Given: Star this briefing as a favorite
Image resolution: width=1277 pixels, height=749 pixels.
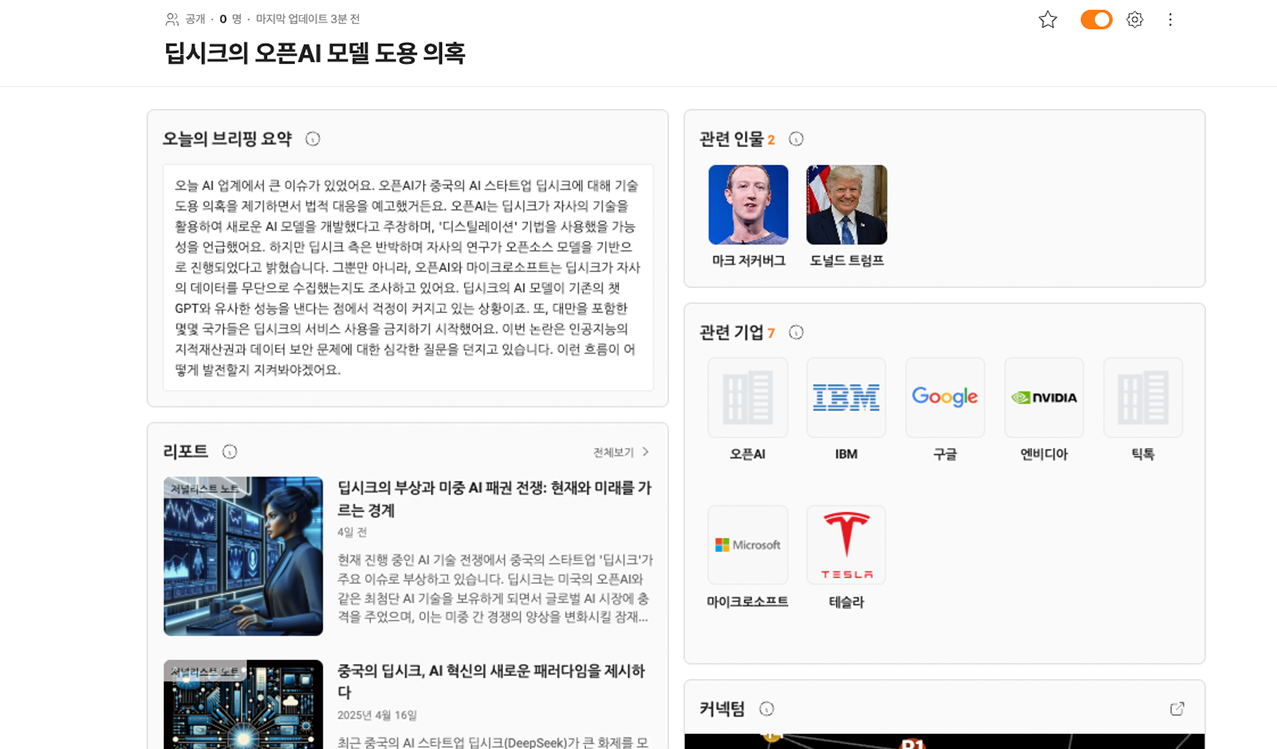Looking at the screenshot, I should click(1047, 19).
